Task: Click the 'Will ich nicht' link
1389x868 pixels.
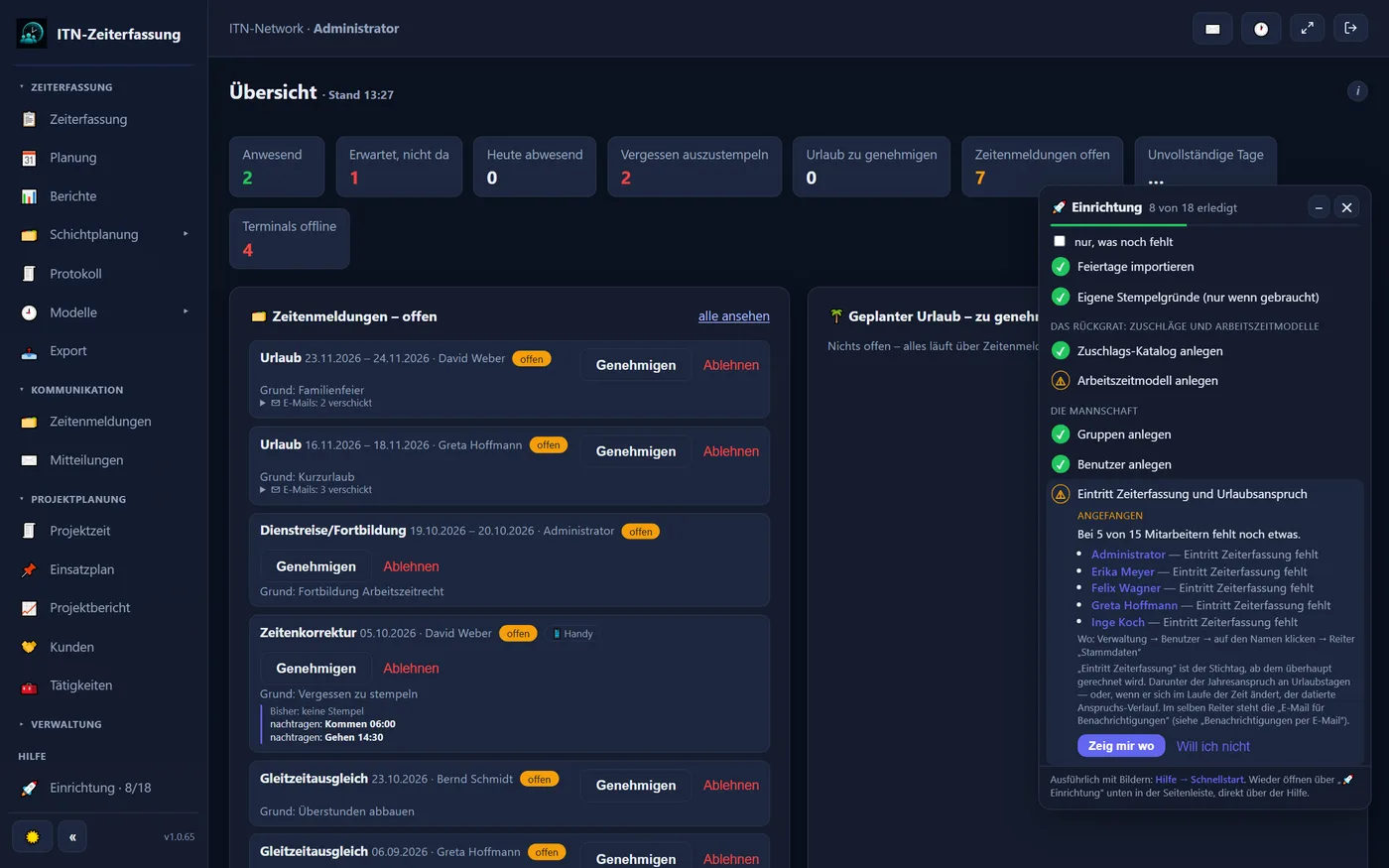Action: (1212, 746)
